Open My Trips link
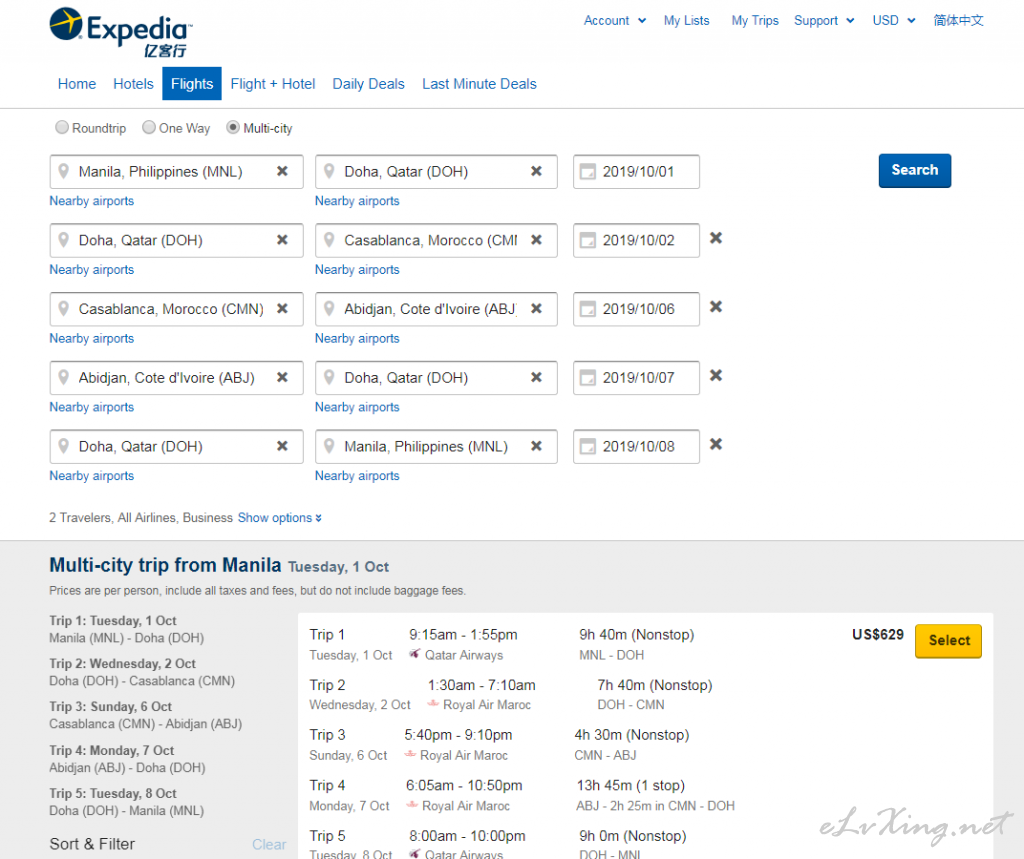 coord(755,20)
